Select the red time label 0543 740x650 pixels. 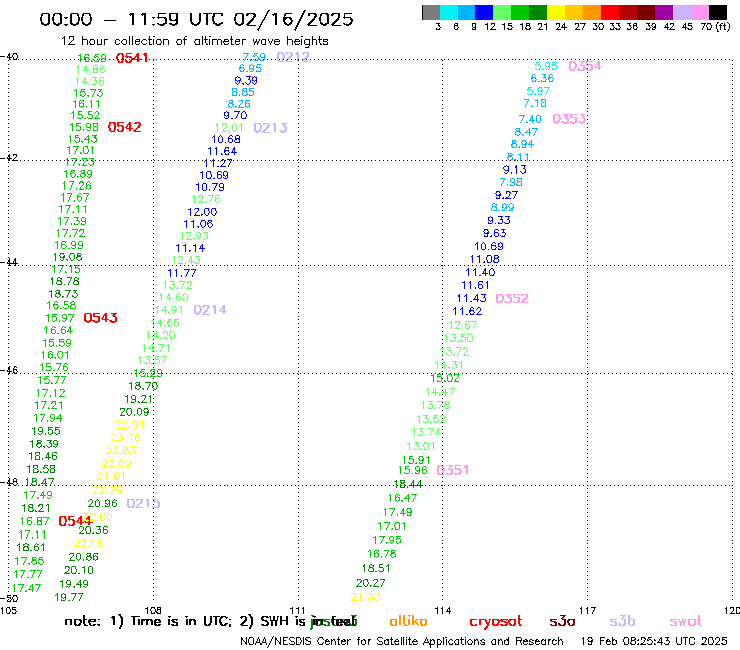101,318
